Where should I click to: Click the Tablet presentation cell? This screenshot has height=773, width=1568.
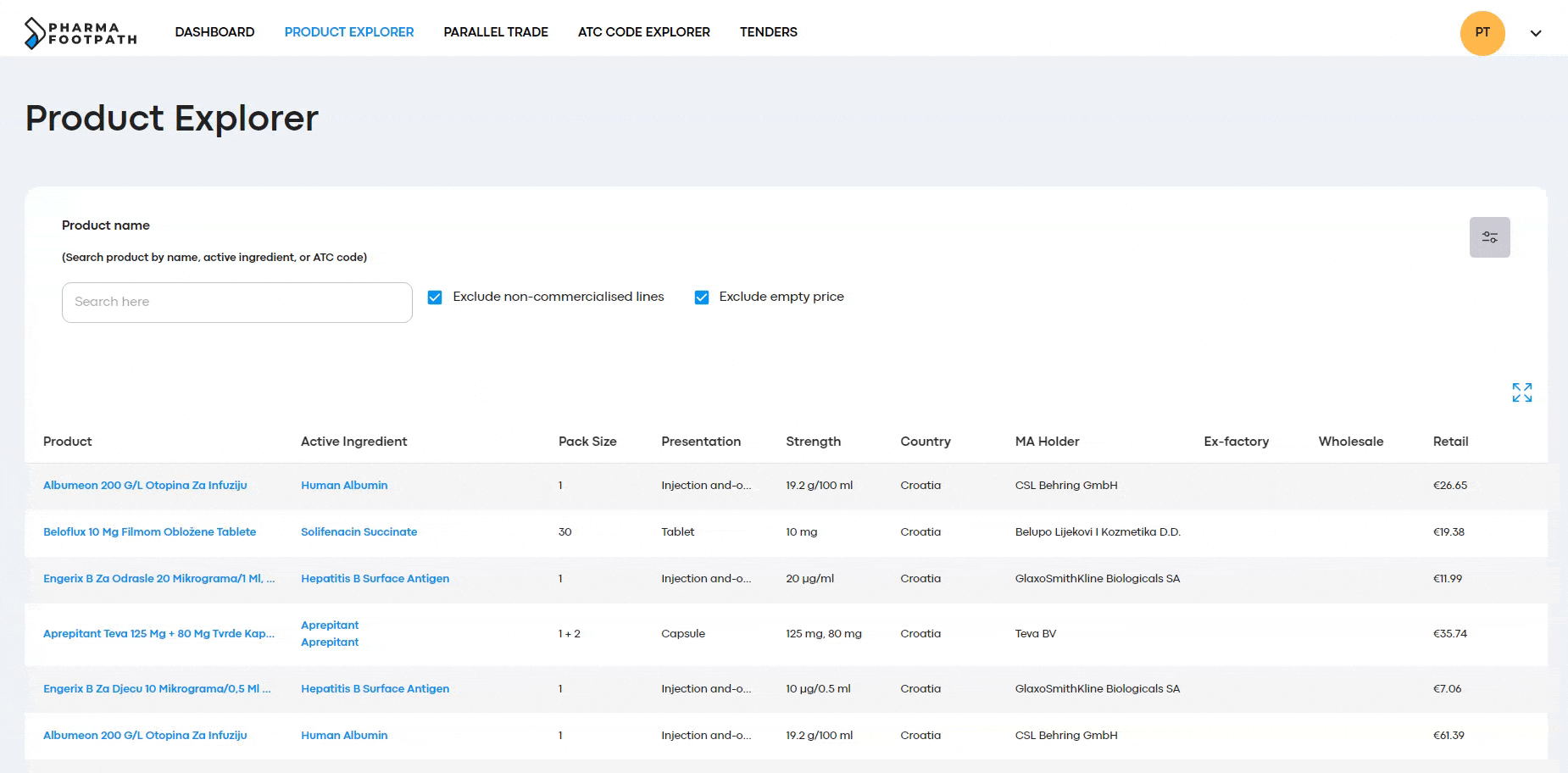pyautogui.click(x=678, y=532)
